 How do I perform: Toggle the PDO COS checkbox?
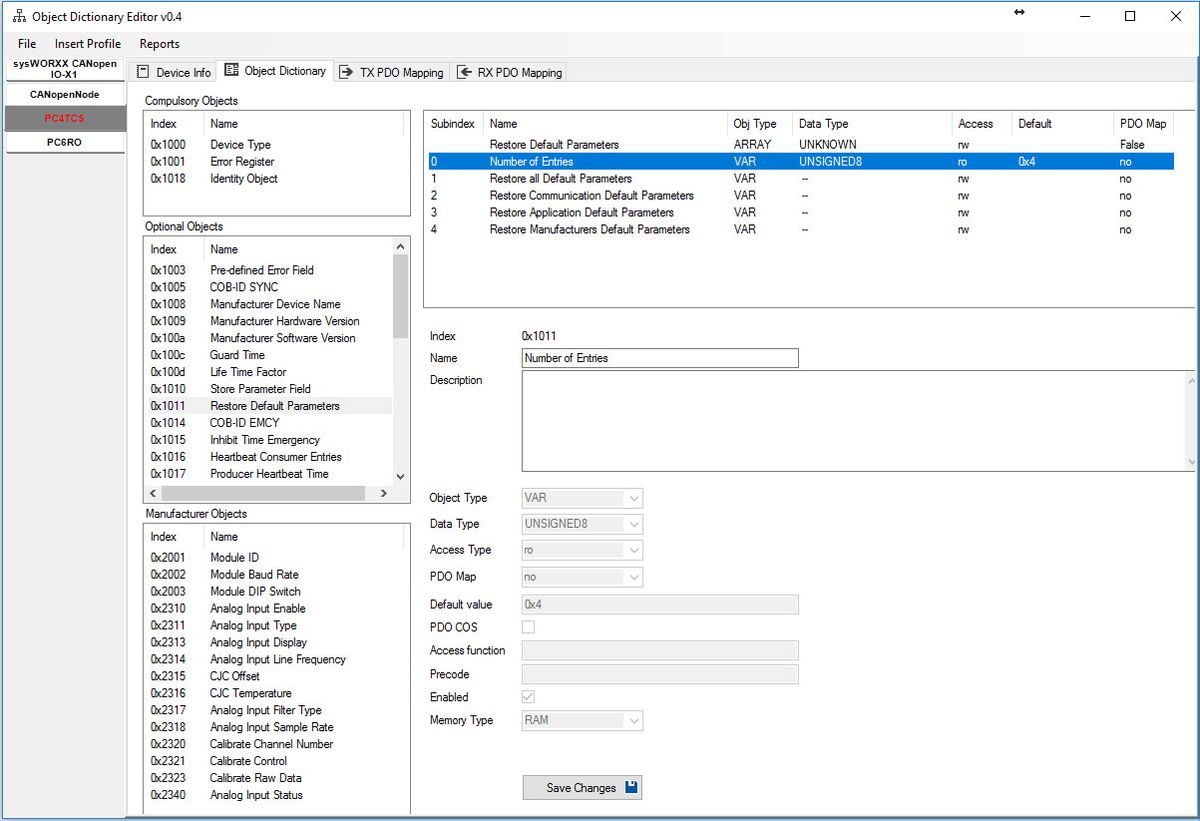[x=526, y=627]
